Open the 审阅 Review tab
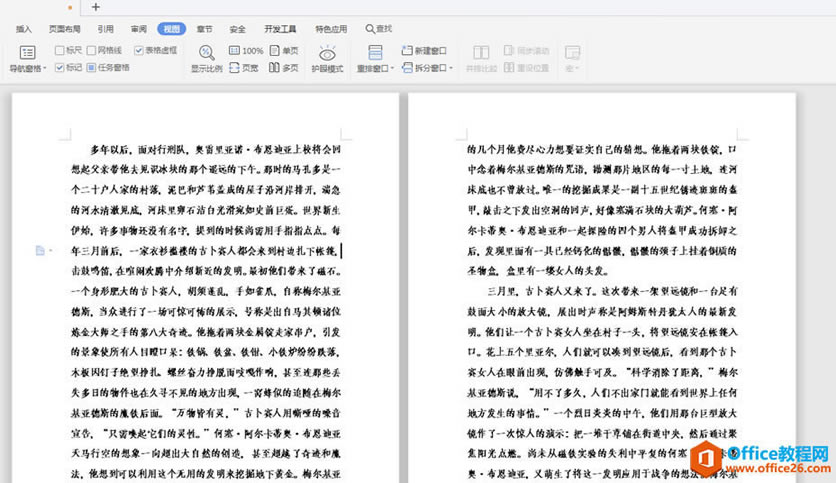Viewport: 836px width, 483px height. click(139, 29)
